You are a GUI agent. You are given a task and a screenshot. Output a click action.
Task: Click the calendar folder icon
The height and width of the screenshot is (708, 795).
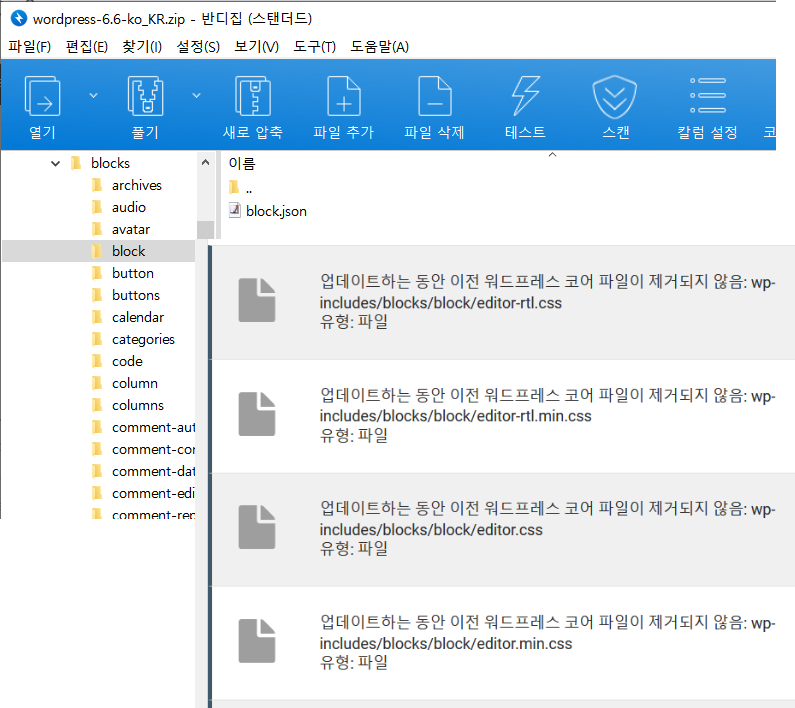tap(97, 317)
